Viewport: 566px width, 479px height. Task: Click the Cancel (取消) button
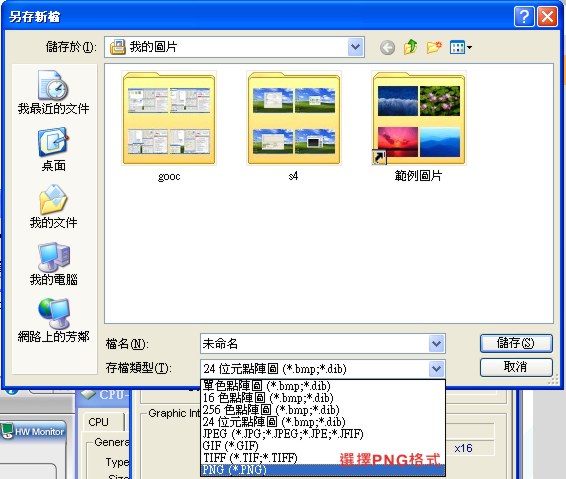click(x=516, y=367)
